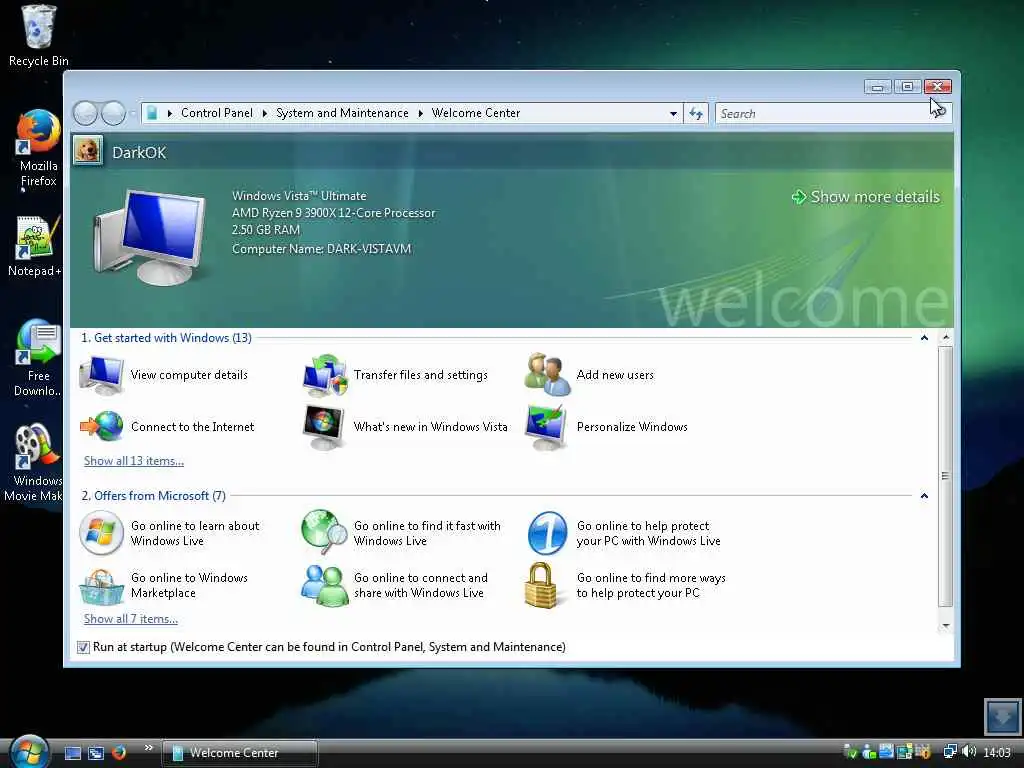Viewport: 1024px width, 768px height.
Task: Click the Computer Name: DARK-VISTAVM text
Action: 321,249
